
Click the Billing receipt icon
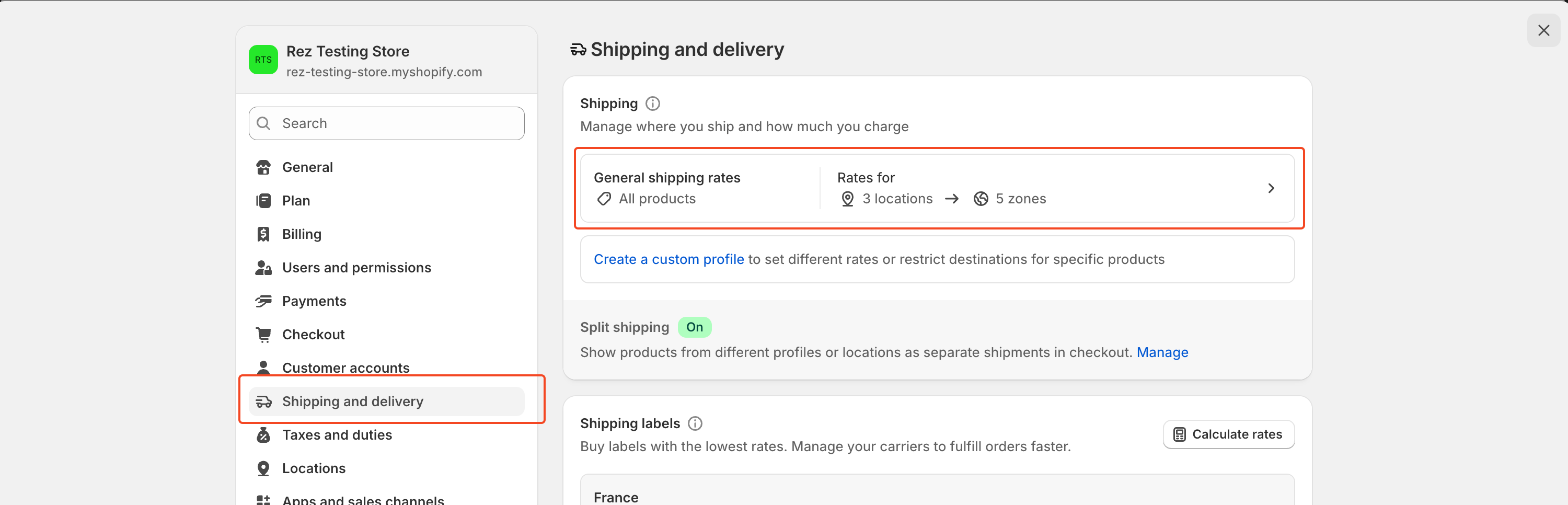[263, 235]
